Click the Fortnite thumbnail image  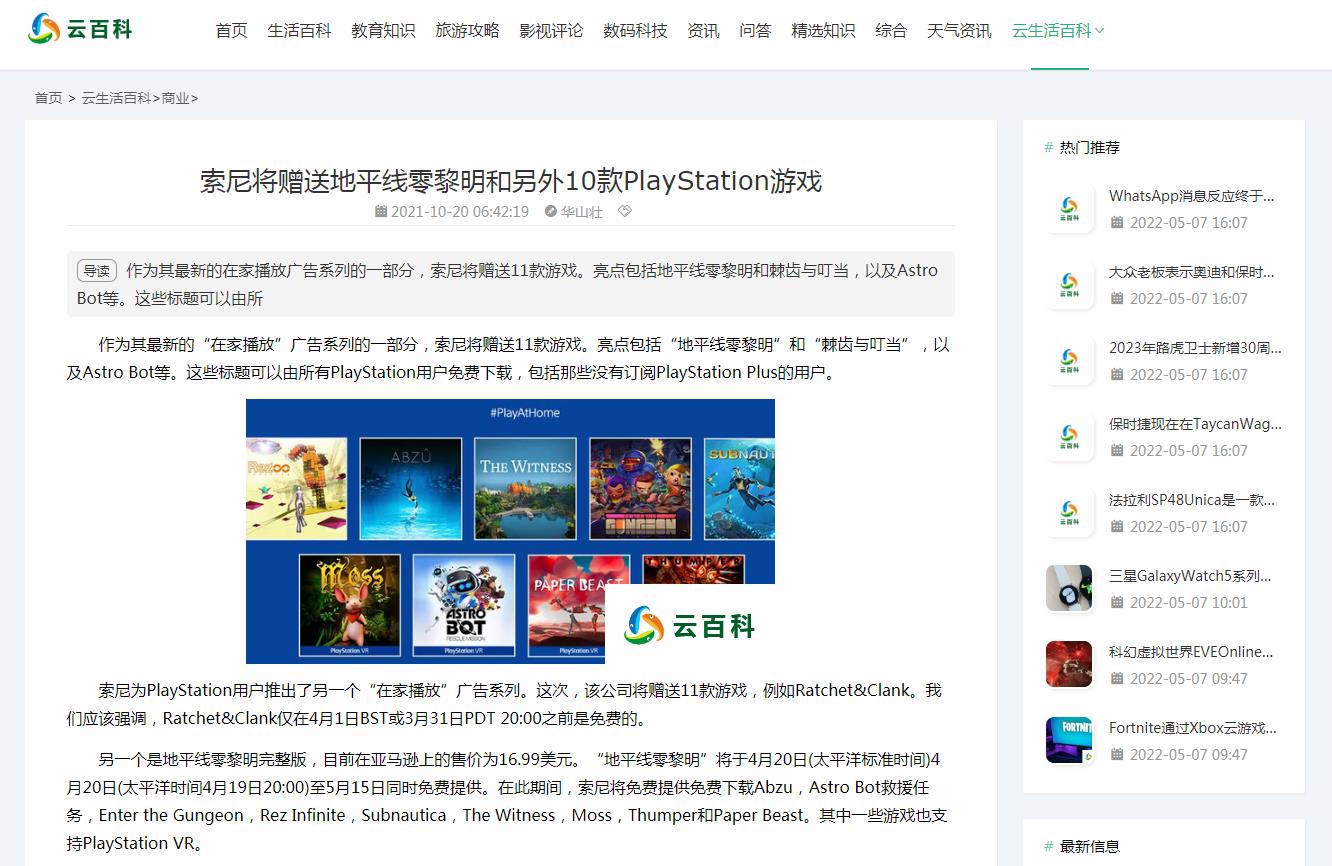tap(1069, 740)
